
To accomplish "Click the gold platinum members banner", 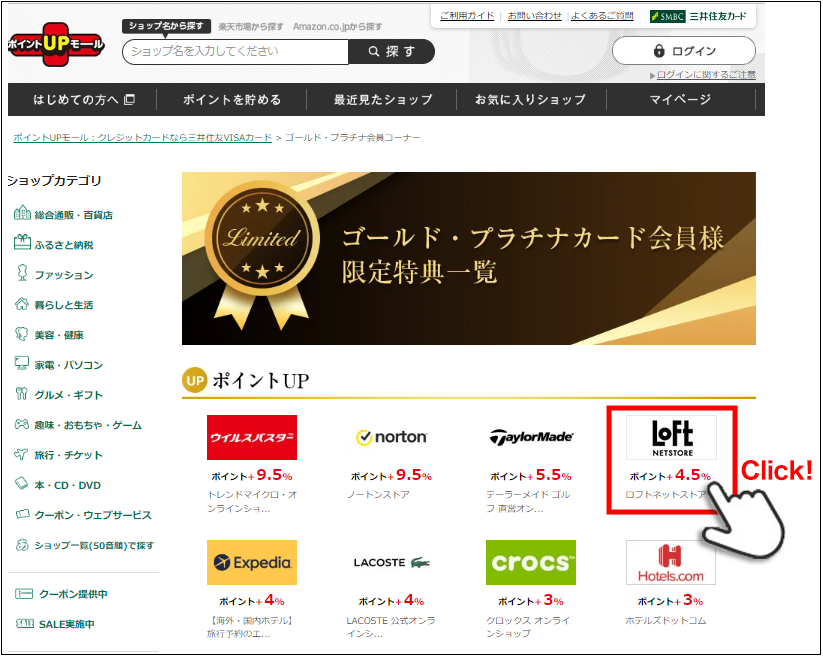I will [469, 258].
